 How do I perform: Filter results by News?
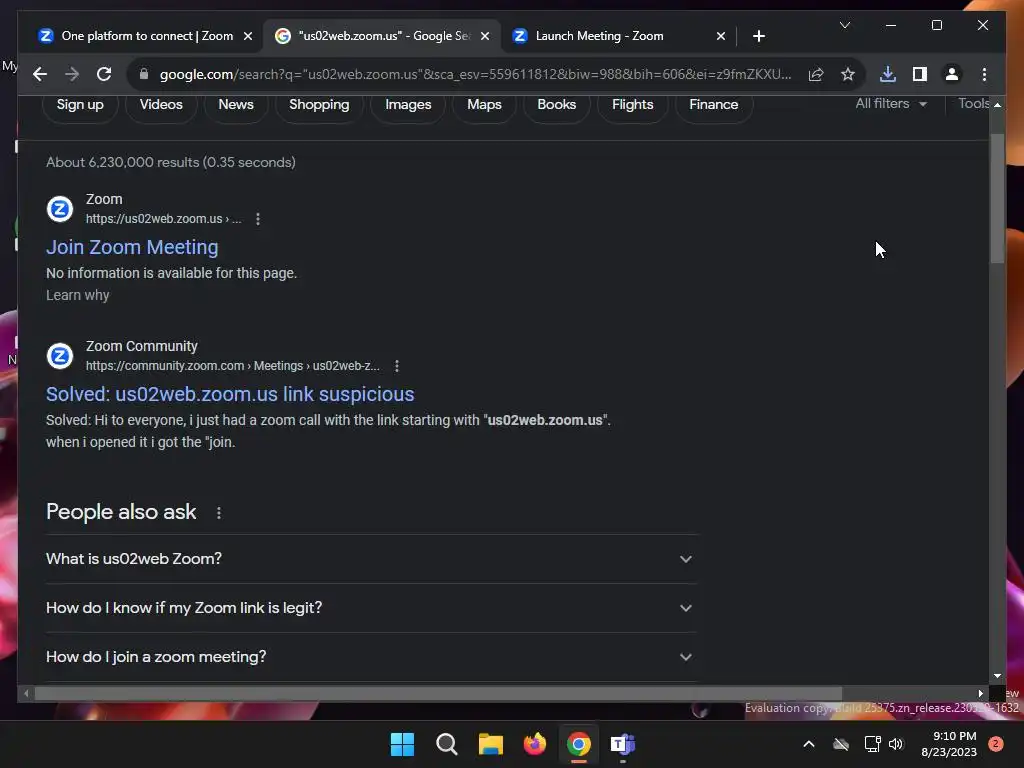[x=236, y=104]
